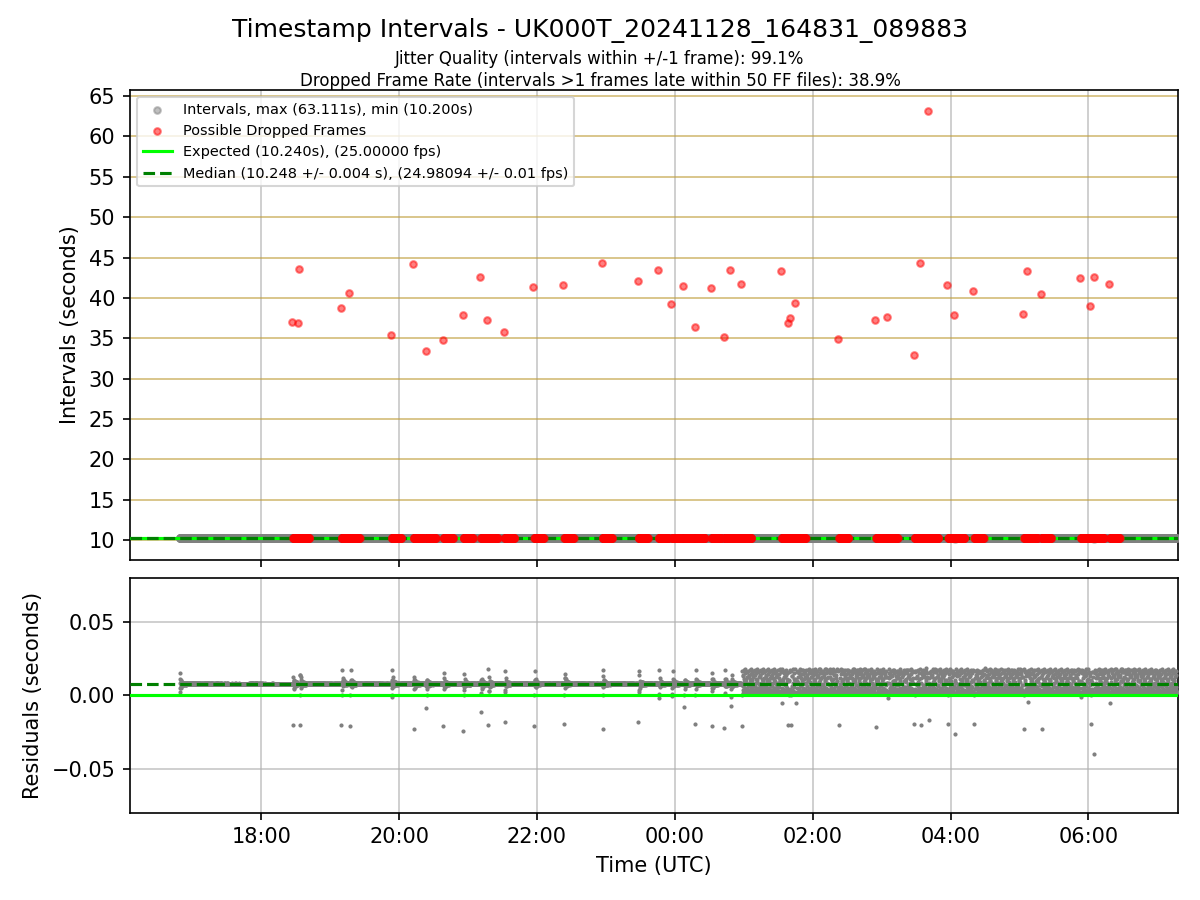Click the "65" tick on the intervals axis
The image size is (1200, 900).
(x=103, y=96)
